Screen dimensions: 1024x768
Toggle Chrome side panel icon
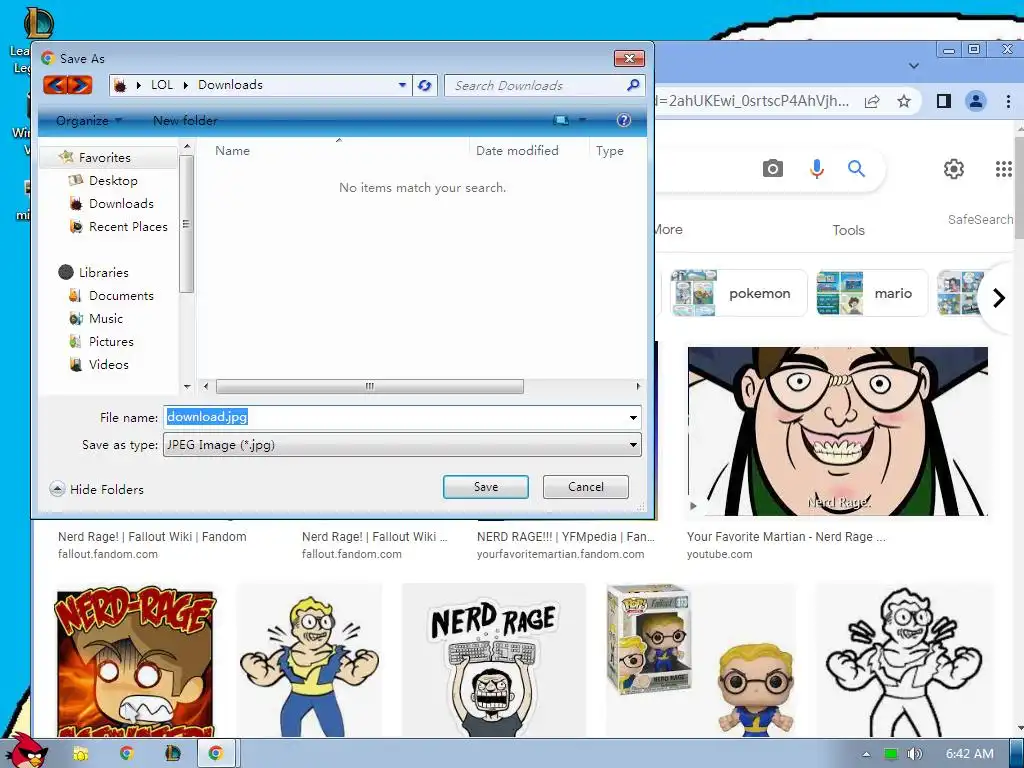(x=944, y=101)
